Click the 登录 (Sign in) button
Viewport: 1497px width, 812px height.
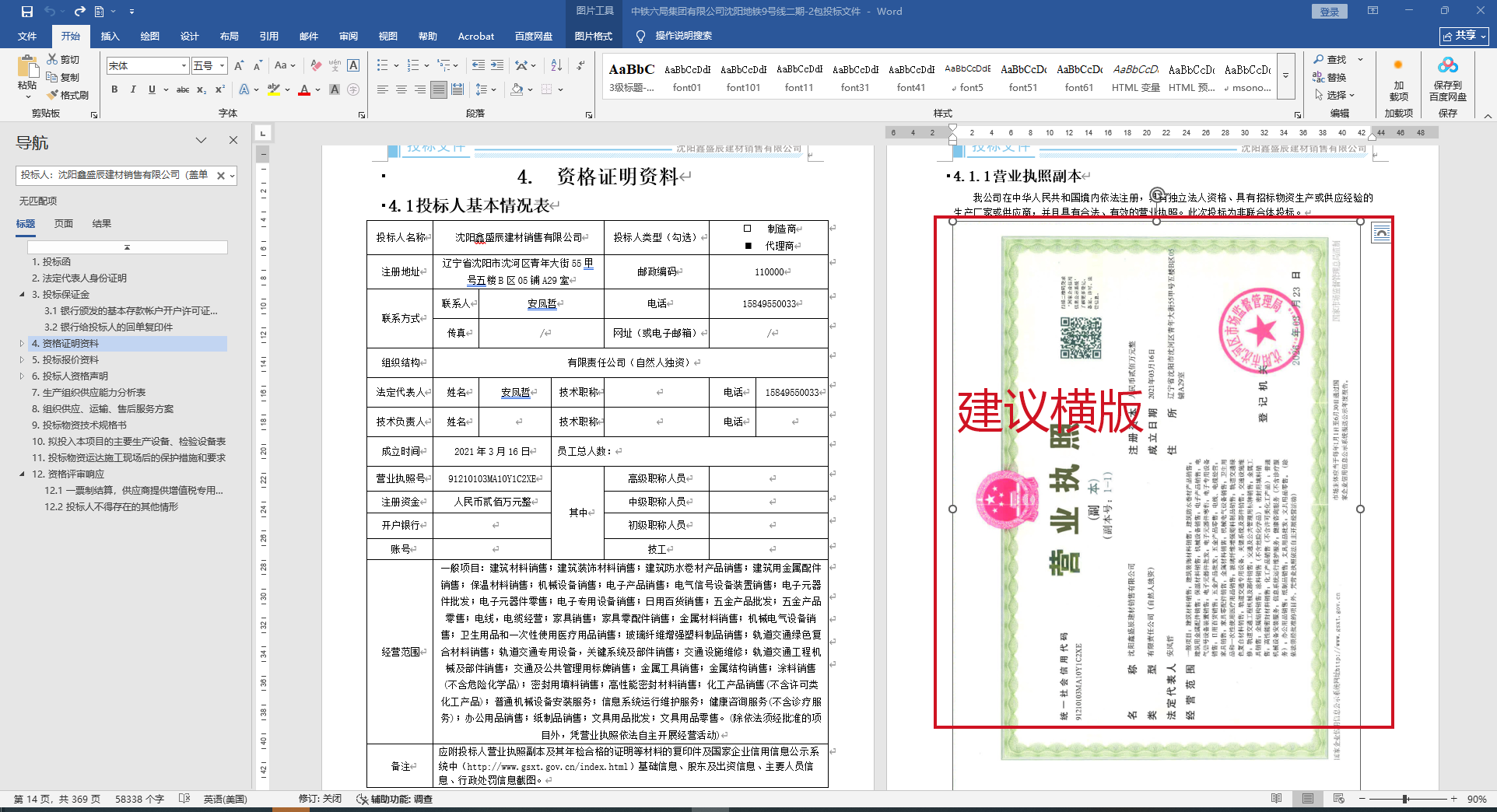(1329, 12)
